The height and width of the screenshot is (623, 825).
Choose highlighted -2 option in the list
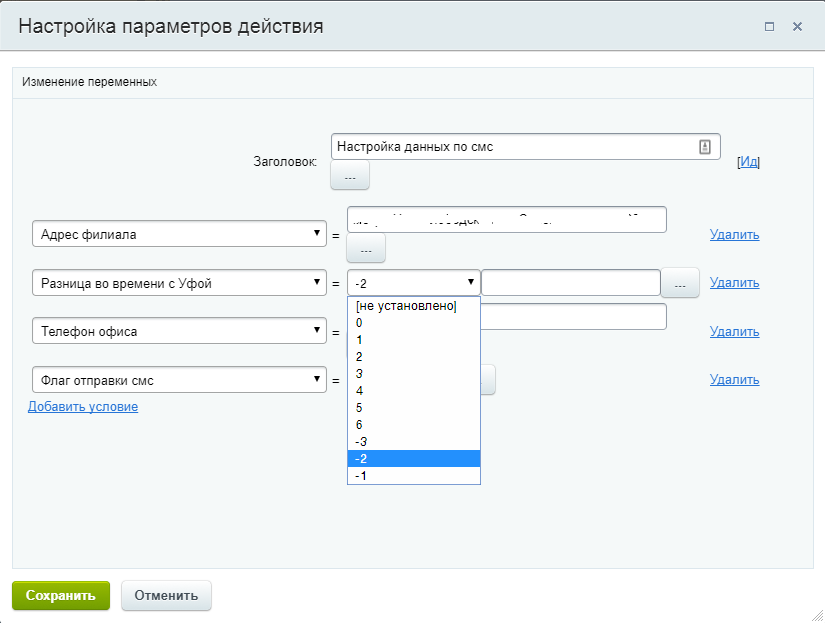tap(414, 458)
